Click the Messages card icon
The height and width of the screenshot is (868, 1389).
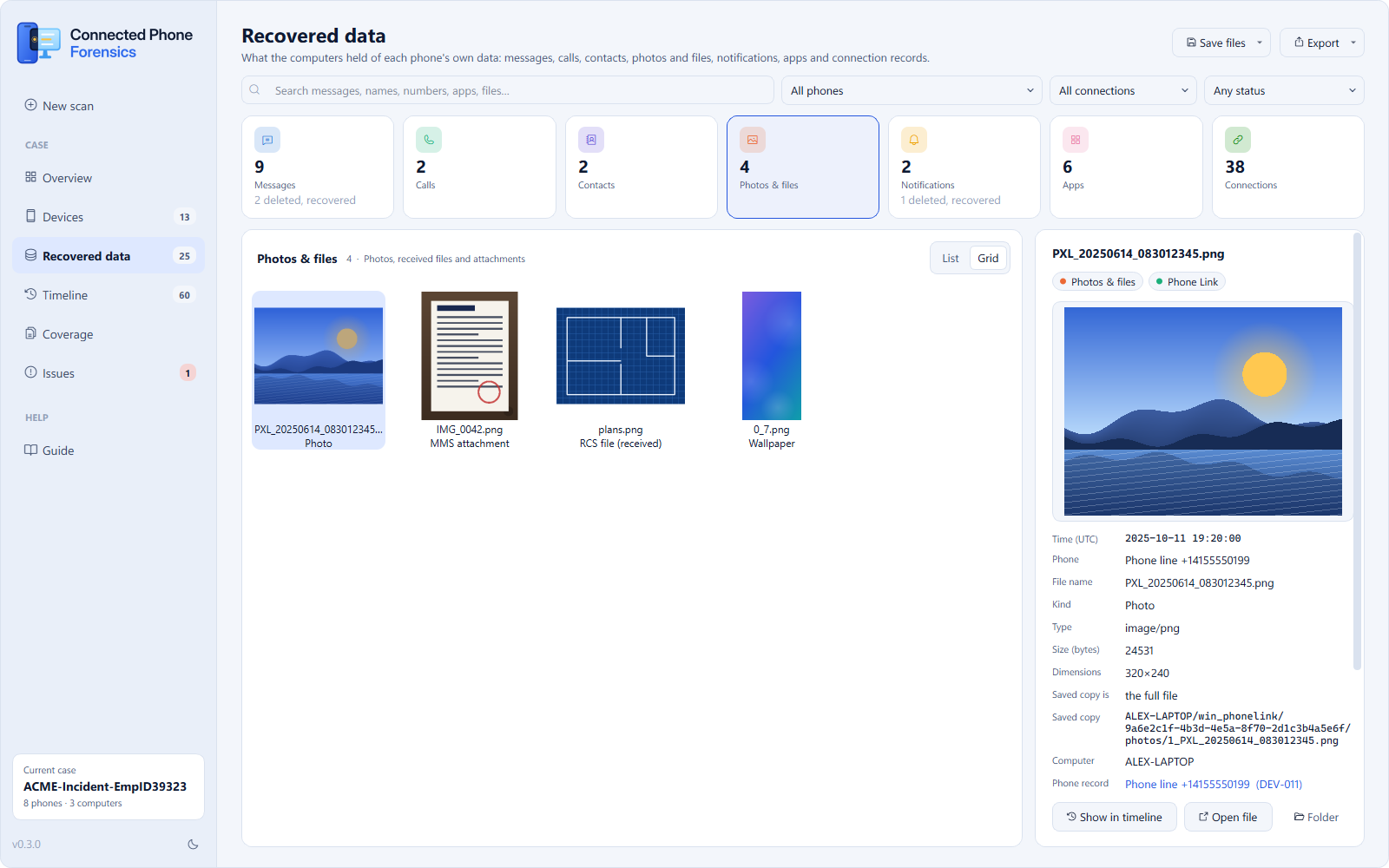coord(267,140)
